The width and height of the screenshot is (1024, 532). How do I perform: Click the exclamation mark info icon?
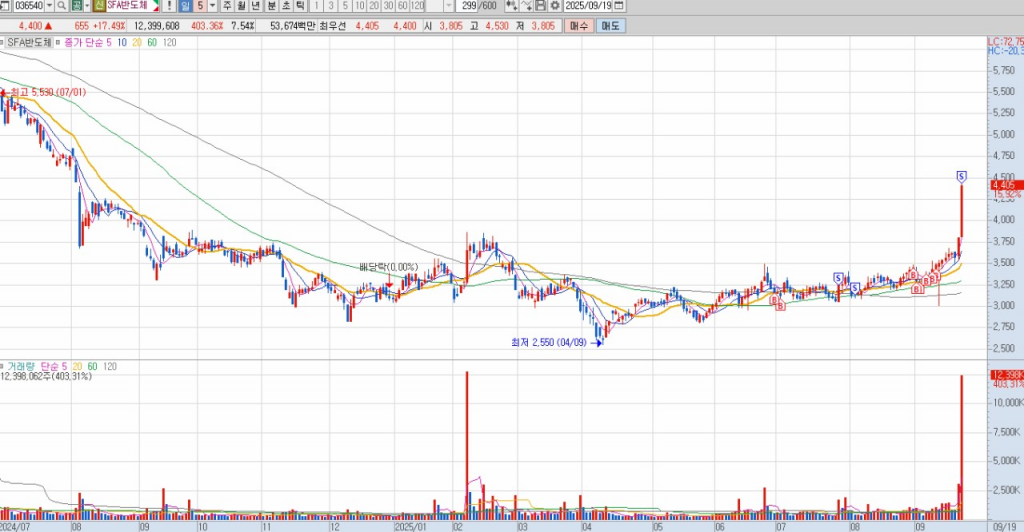coord(169,6)
